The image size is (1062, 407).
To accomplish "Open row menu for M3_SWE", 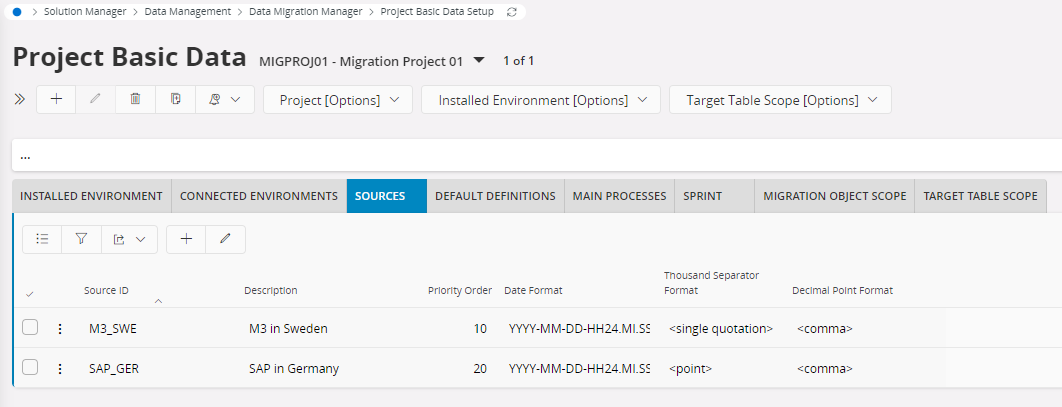I will click(60, 328).
